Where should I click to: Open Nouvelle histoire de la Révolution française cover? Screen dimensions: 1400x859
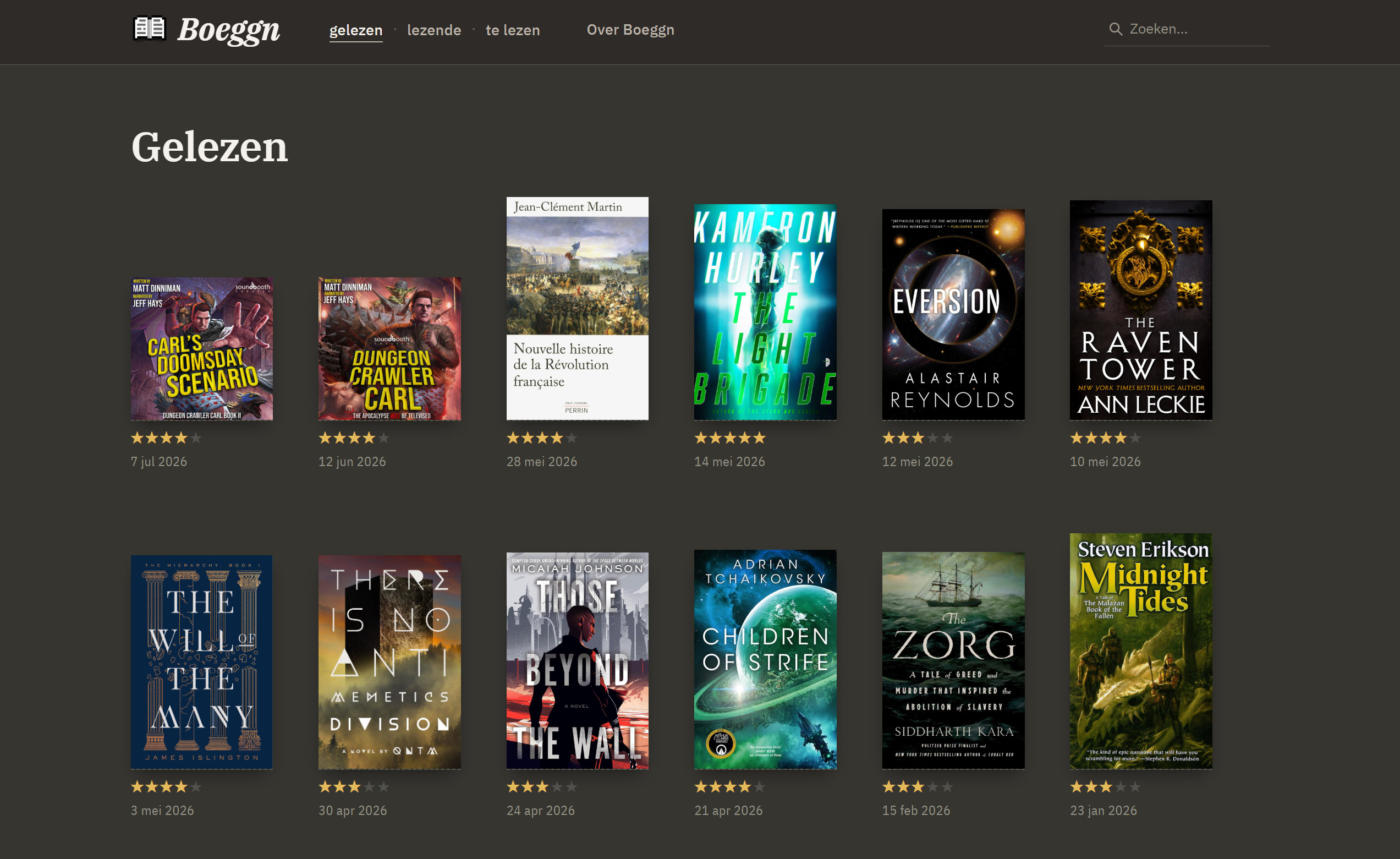(x=577, y=309)
